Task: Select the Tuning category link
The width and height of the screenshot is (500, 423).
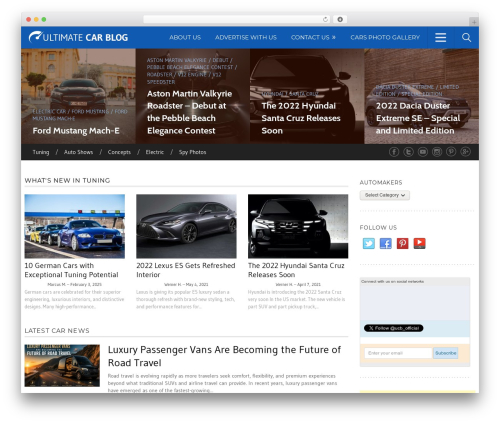Action: click(41, 152)
